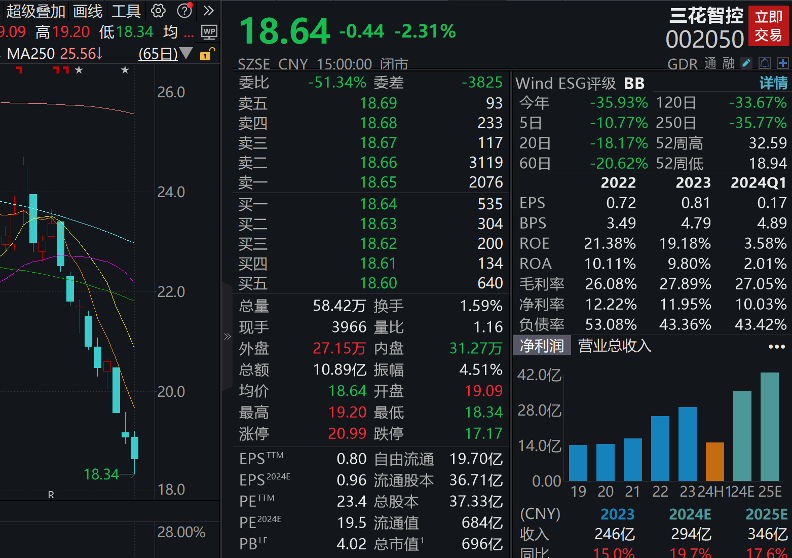Click the three-dot more options icon

pyautogui.click(x=776, y=347)
